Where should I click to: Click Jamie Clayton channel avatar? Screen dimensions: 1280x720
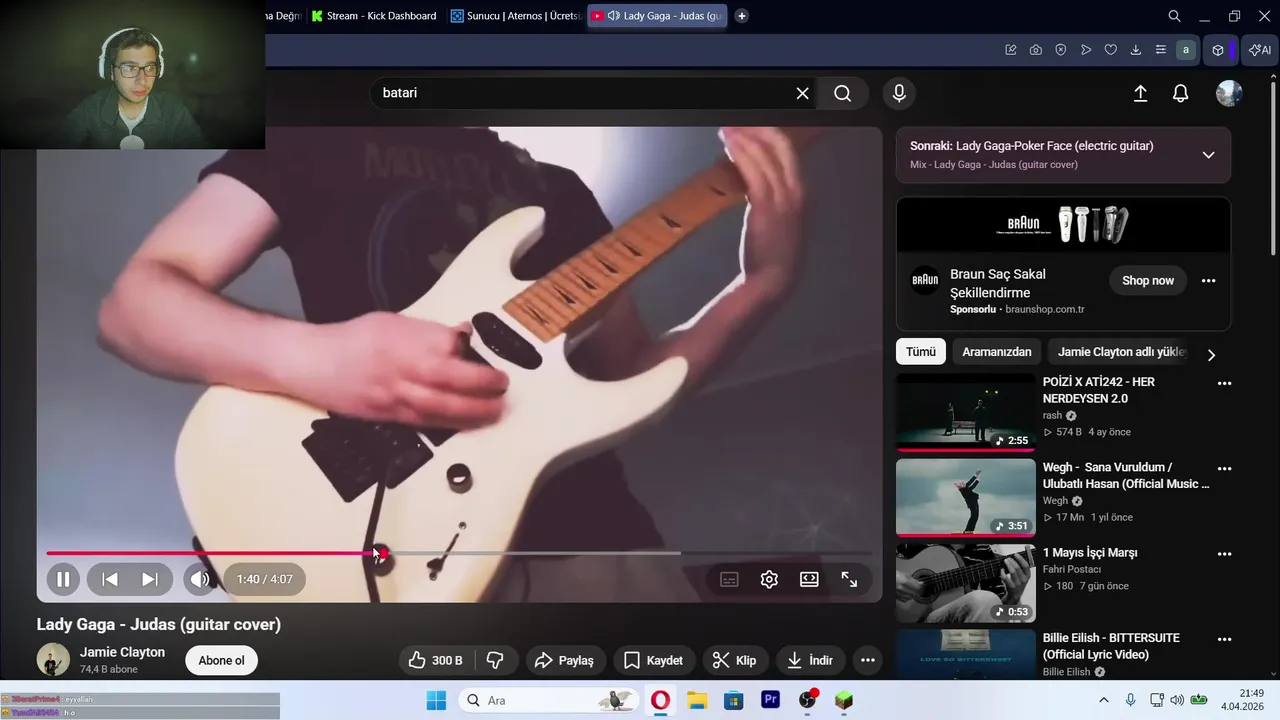53,660
